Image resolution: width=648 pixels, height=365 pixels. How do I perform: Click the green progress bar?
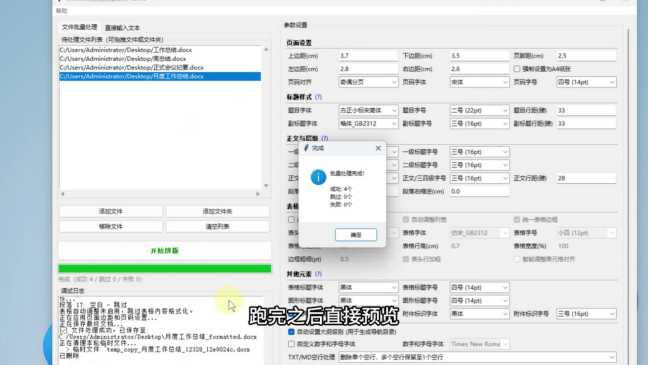tap(164, 269)
